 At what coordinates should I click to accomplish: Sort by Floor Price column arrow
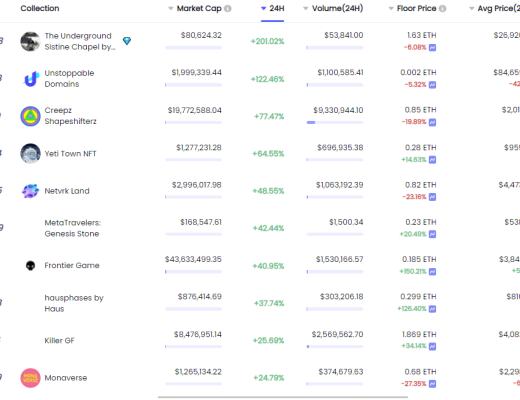391,8
